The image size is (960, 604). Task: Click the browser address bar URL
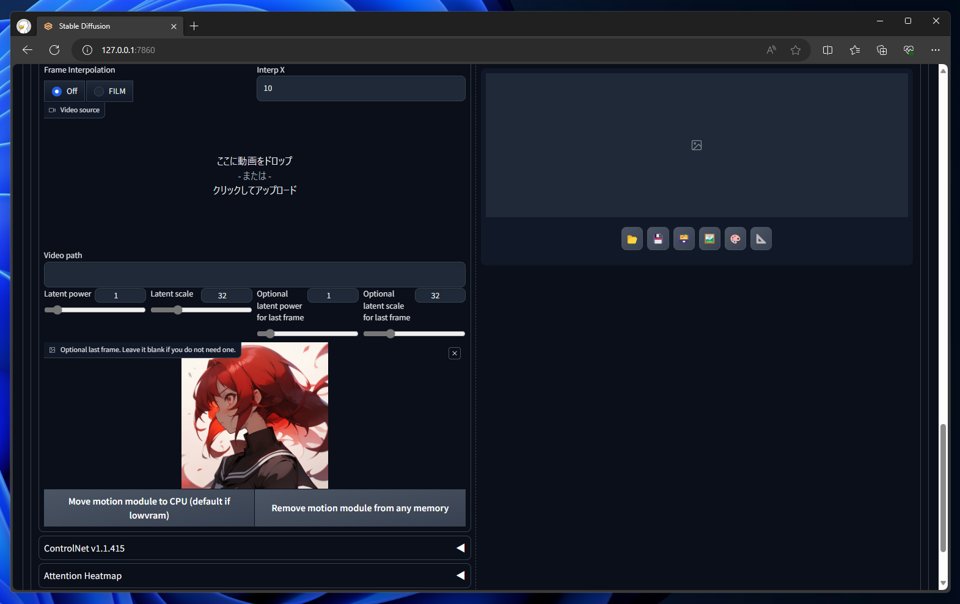pos(128,50)
